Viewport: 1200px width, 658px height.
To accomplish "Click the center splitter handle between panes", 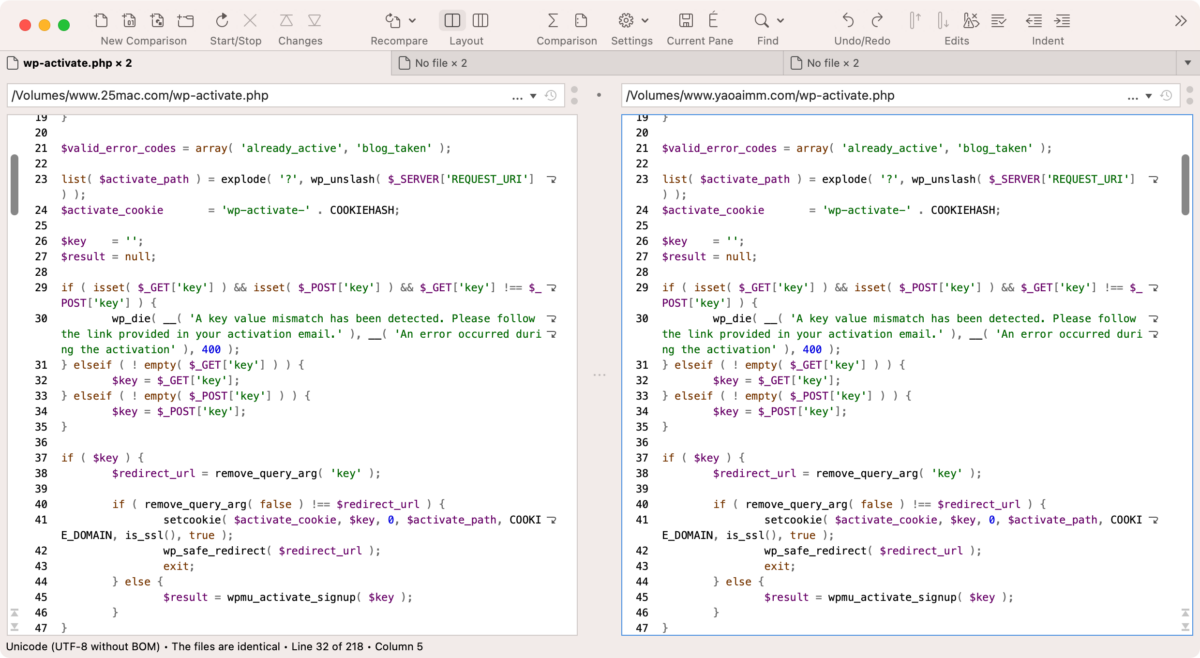I will (599, 375).
